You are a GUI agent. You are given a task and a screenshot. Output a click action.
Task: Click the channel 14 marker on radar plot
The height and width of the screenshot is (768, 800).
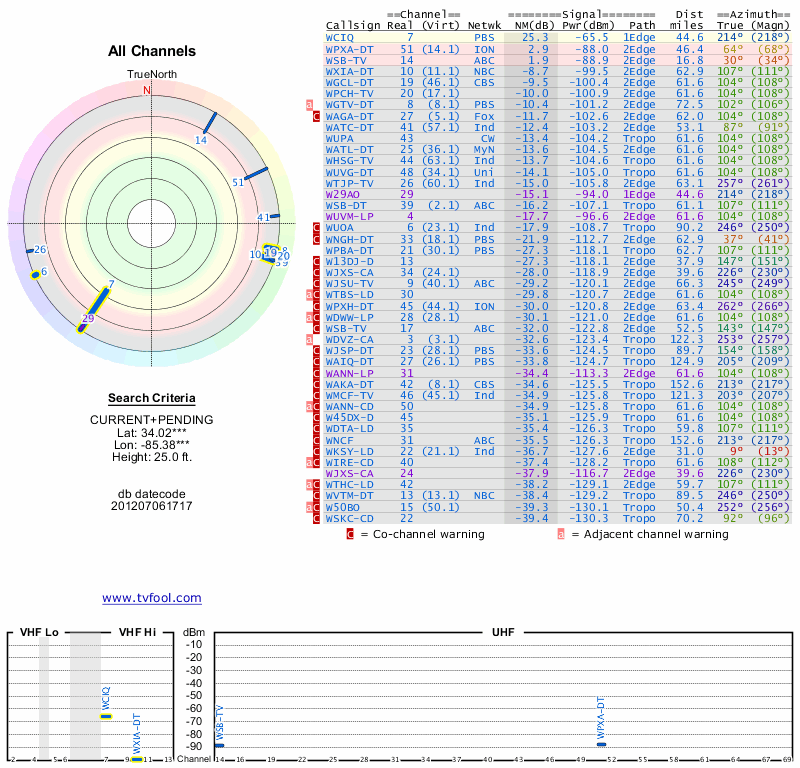[x=208, y=124]
